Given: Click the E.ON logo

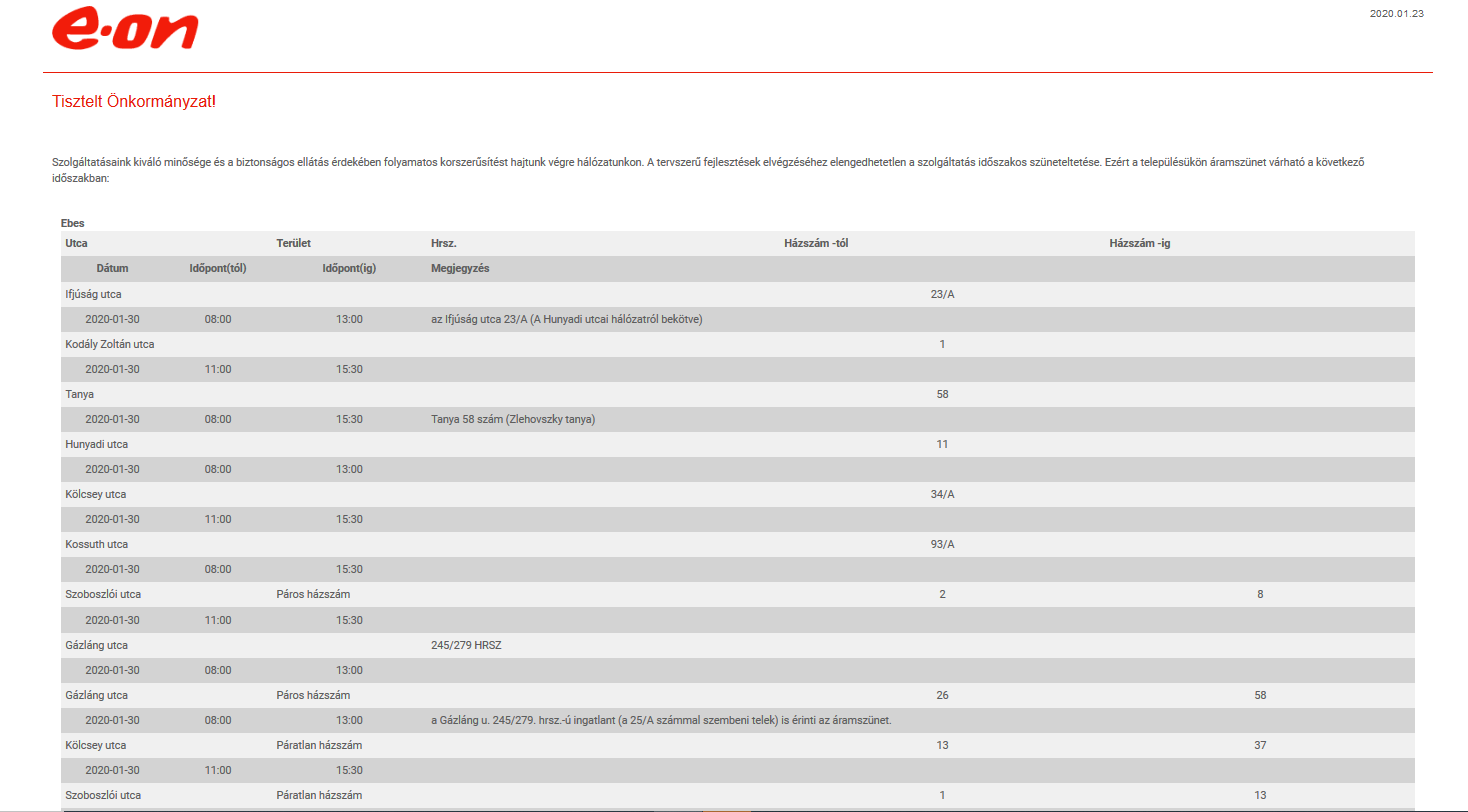Looking at the screenshot, I should 125,28.
